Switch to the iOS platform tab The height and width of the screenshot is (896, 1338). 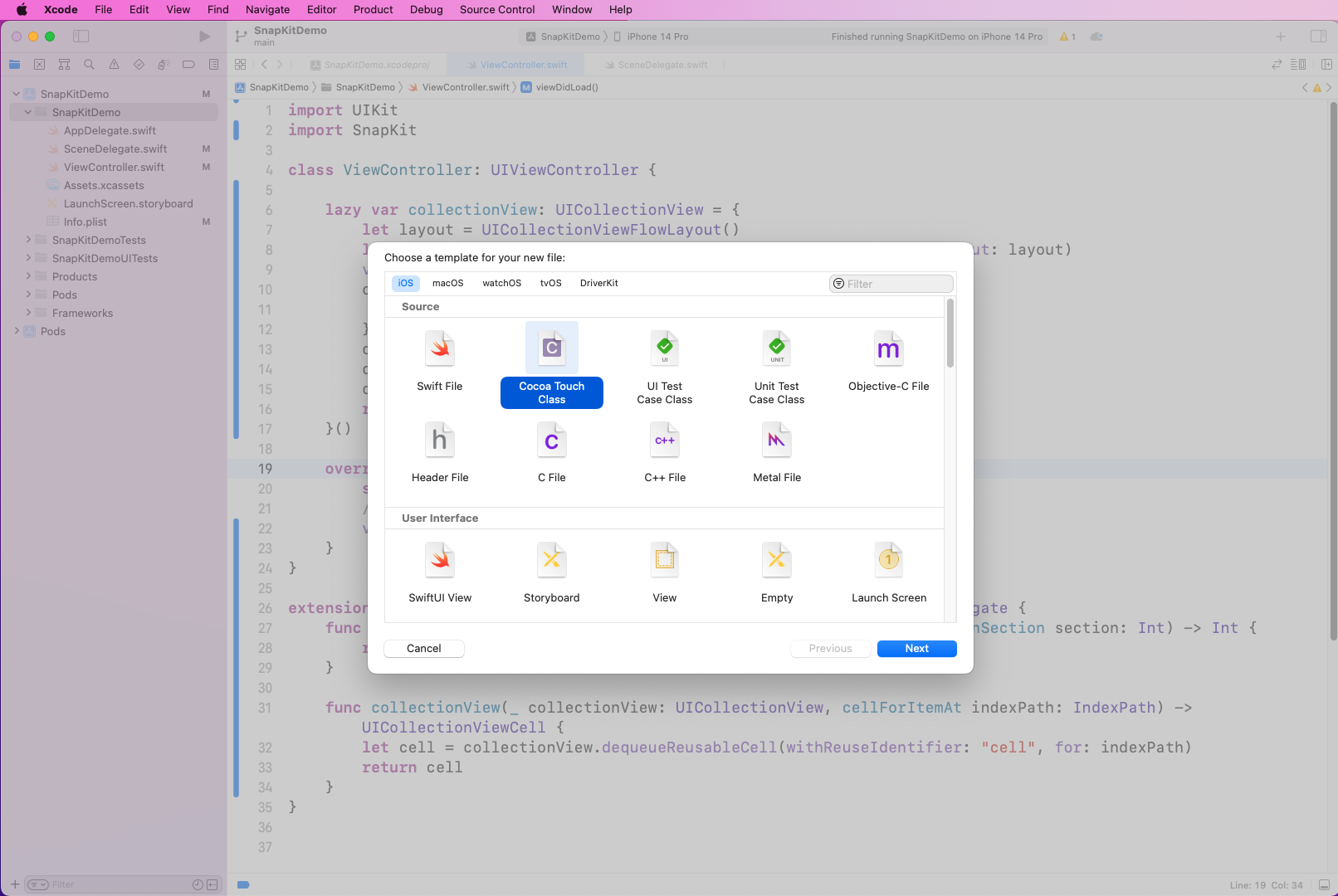click(405, 283)
